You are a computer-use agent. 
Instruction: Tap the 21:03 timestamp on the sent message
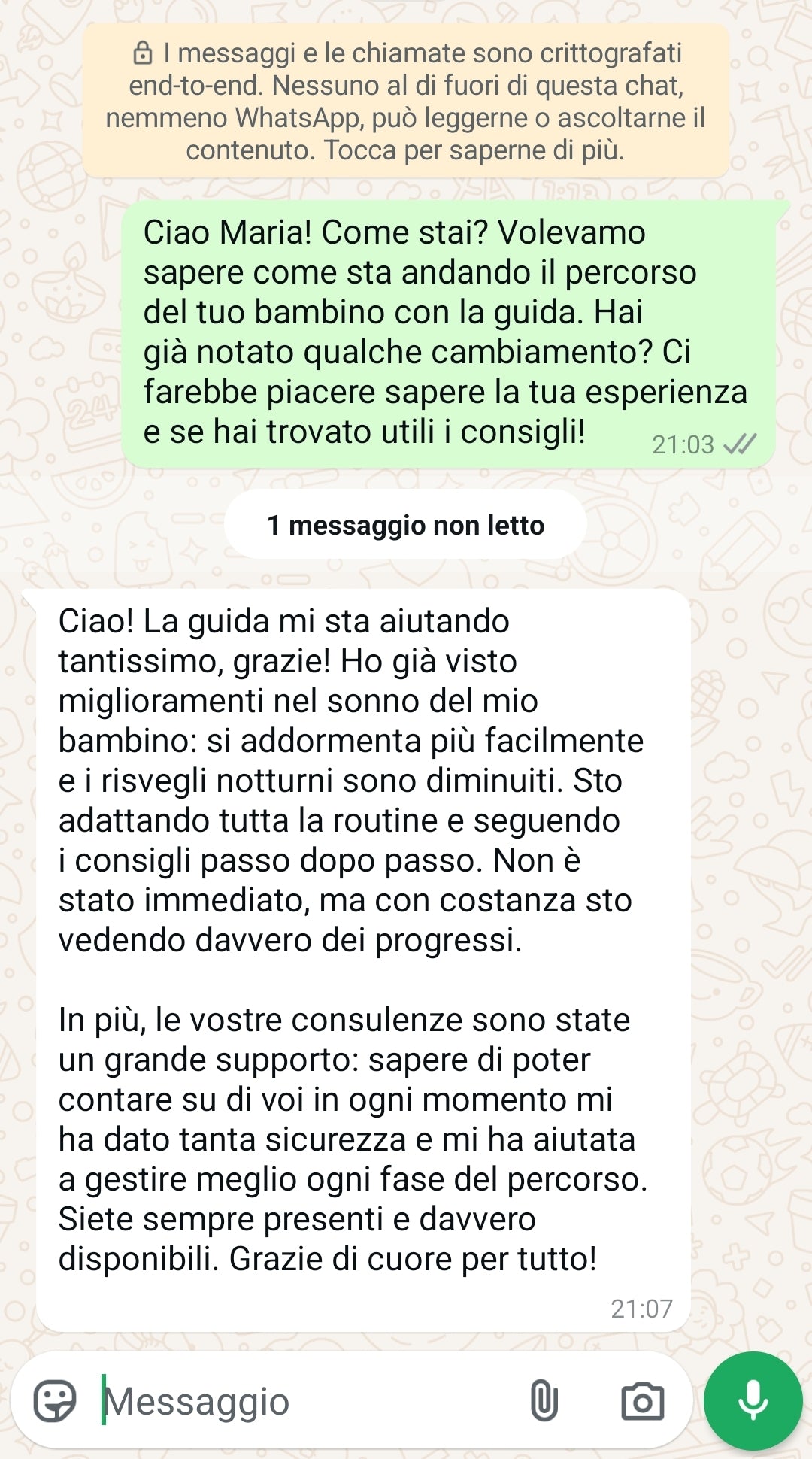click(x=683, y=444)
